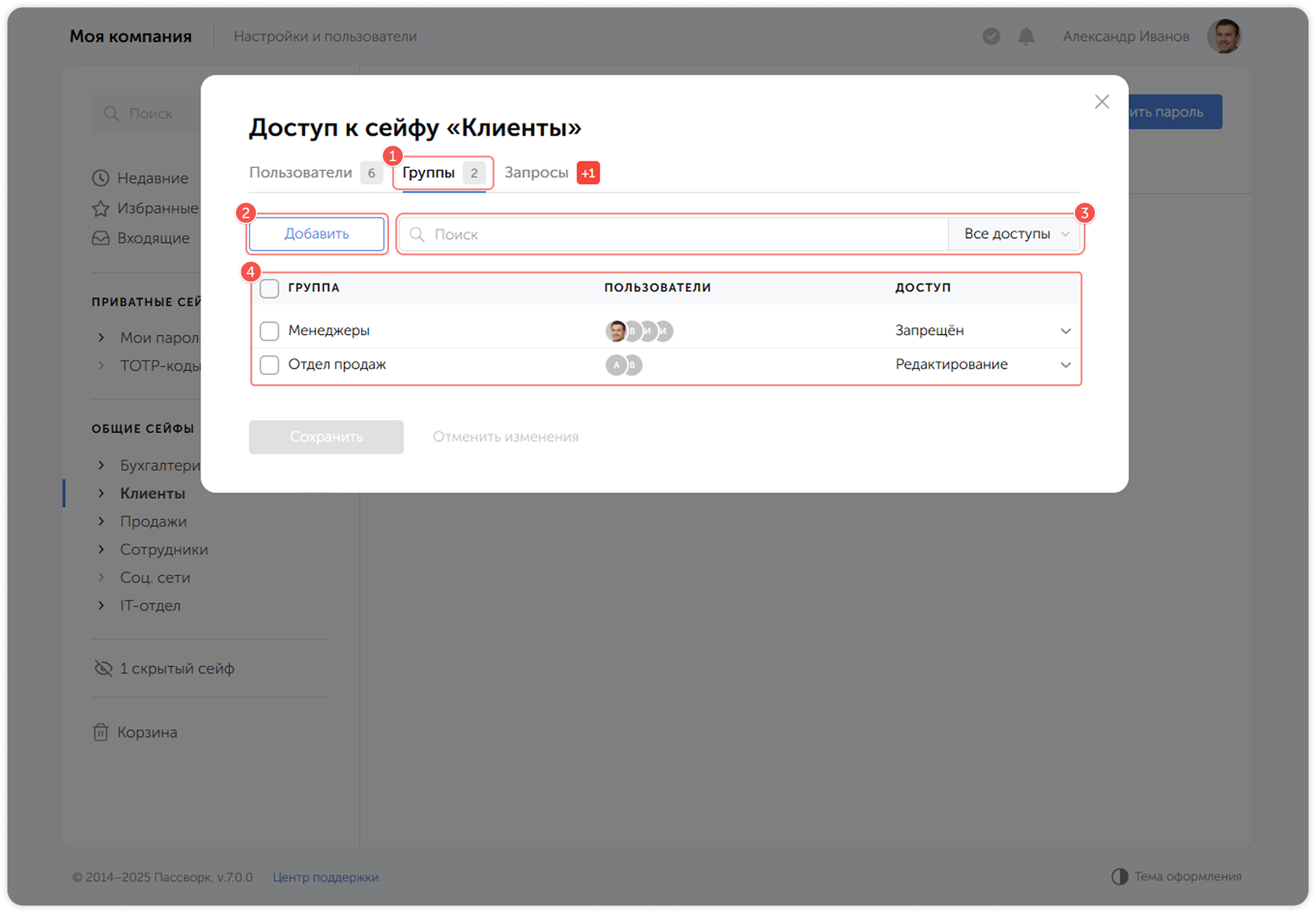Click Отменить изменения

(x=506, y=437)
